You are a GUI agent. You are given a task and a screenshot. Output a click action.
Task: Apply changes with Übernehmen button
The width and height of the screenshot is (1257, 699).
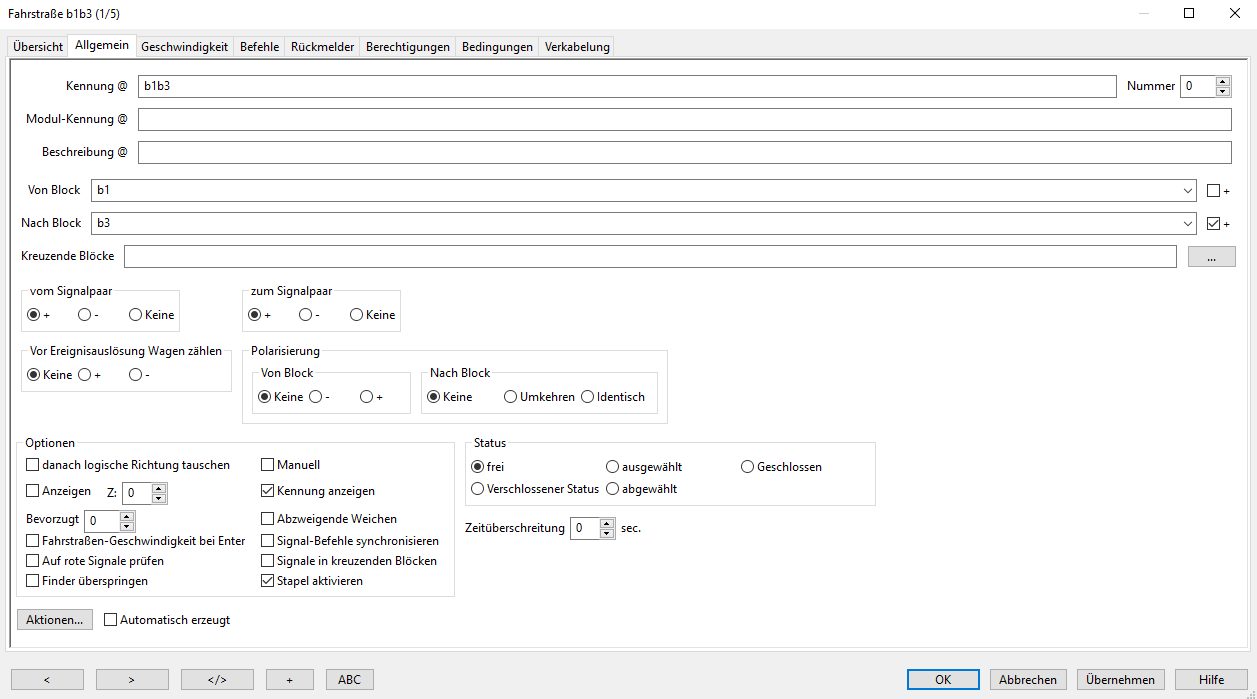pyautogui.click(x=1120, y=679)
